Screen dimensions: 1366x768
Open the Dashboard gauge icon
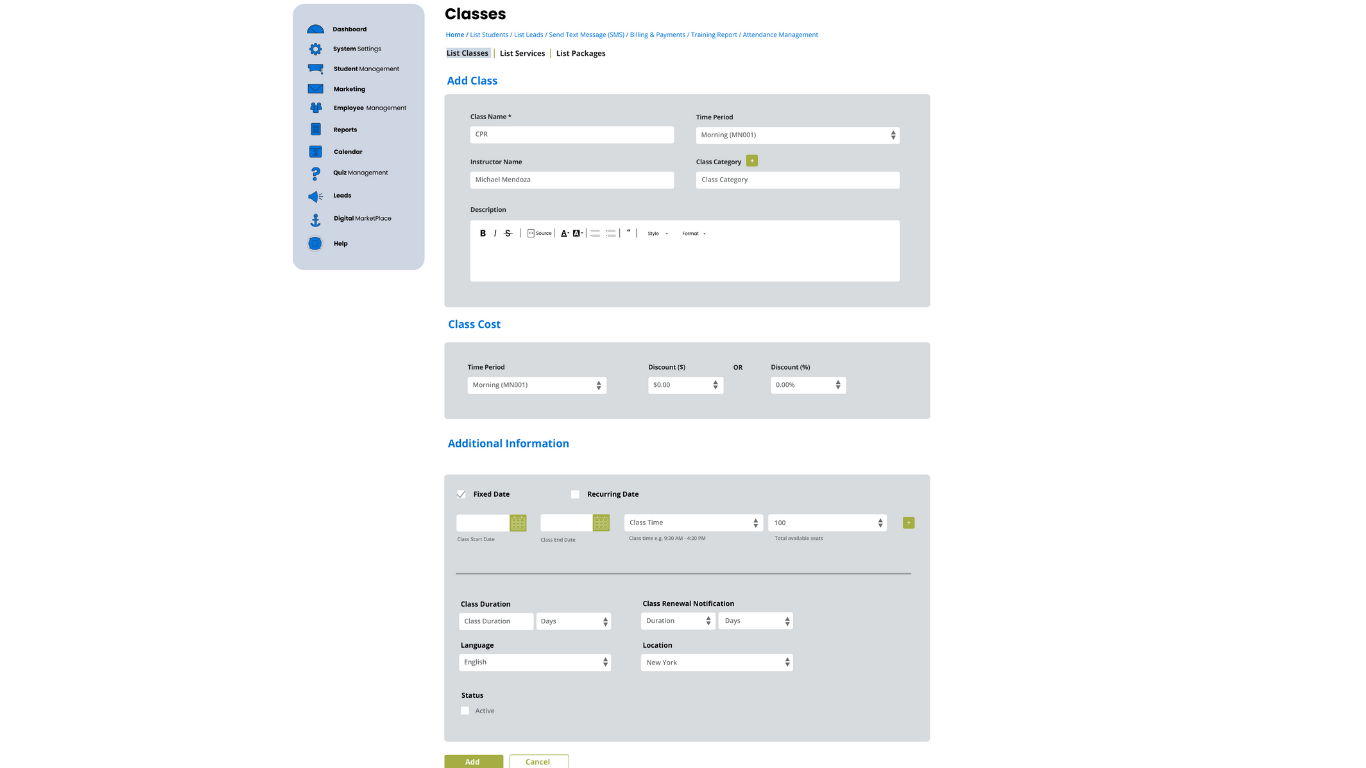pyautogui.click(x=315, y=30)
